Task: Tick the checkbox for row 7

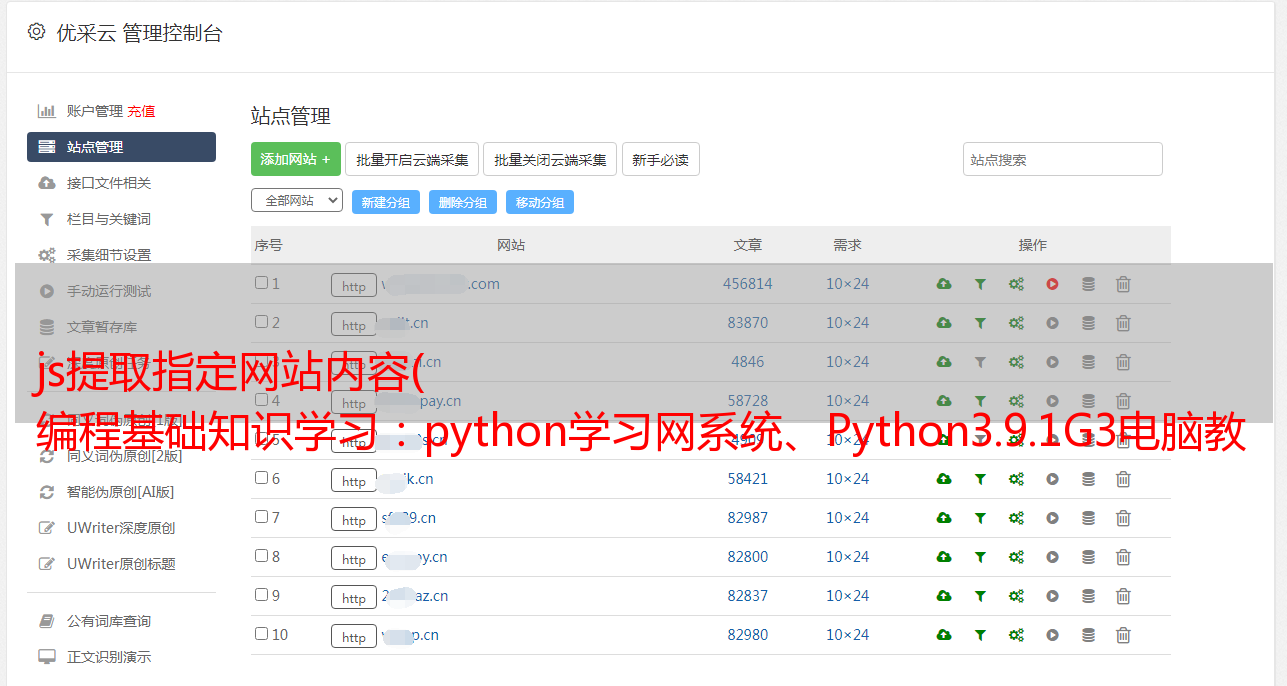Action: click(x=261, y=517)
